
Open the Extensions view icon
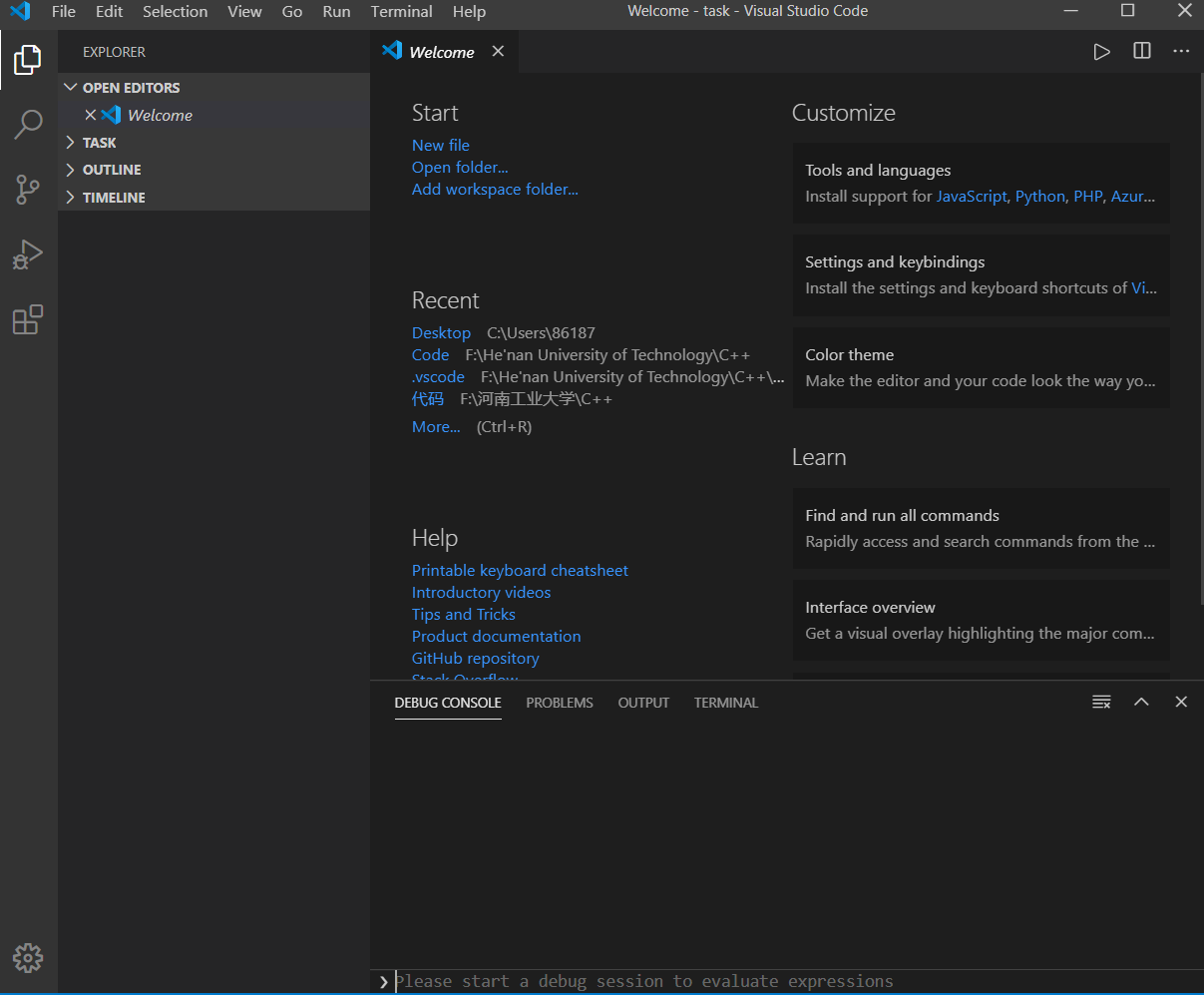pos(28,319)
